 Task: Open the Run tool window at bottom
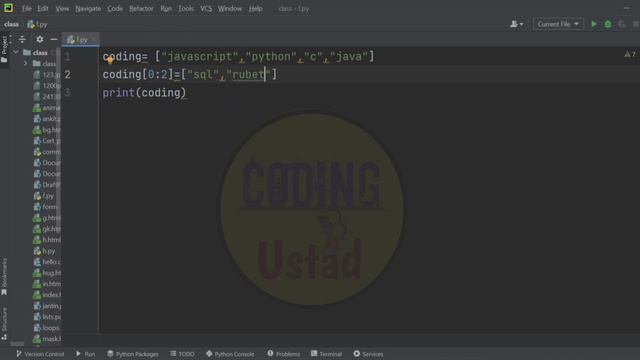point(85,354)
